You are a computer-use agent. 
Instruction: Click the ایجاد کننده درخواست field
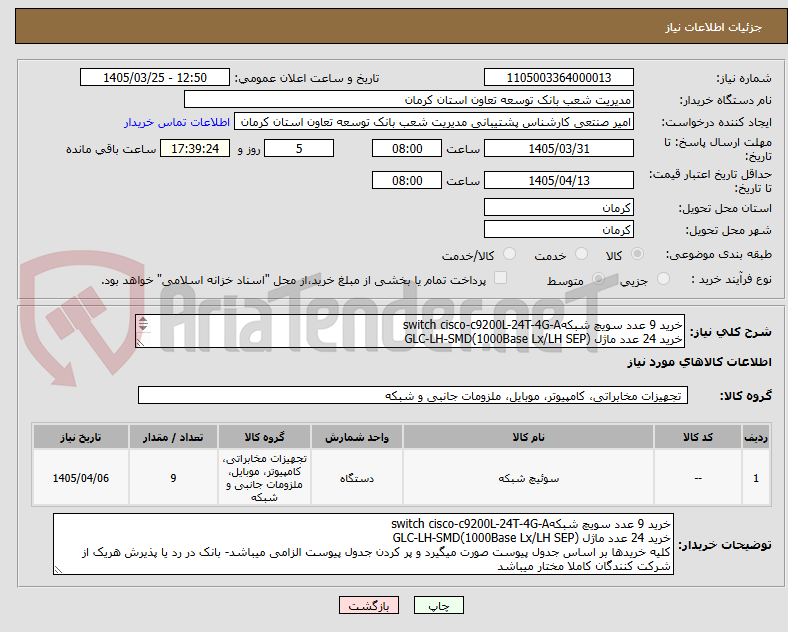click(434, 122)
